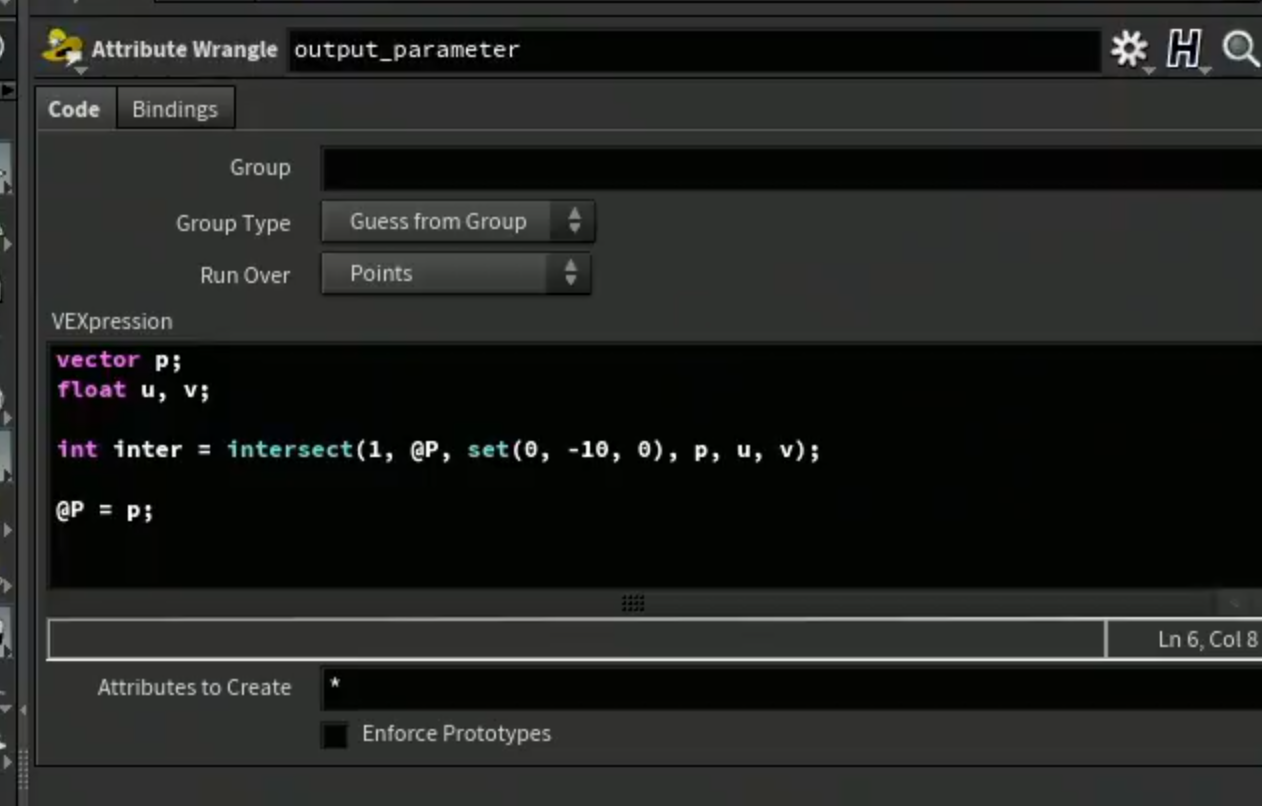Screen dimensions: 1262x806
Task: Open the gear settings menu icon
Action: [x=1129, y=48]
